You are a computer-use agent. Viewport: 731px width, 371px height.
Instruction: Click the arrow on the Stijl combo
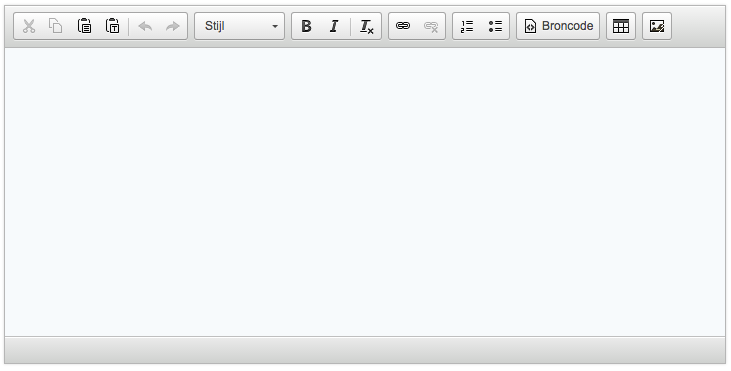click(275, 27)
